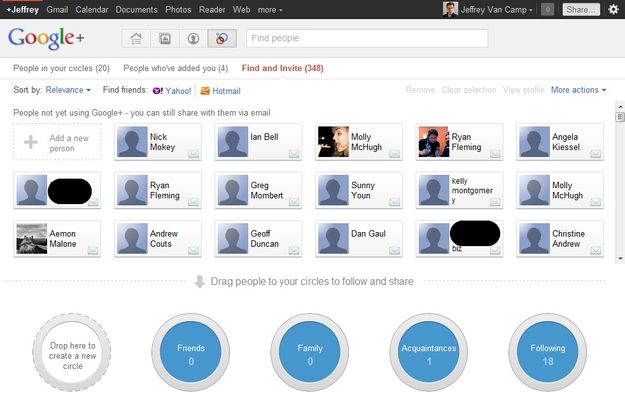Click email icon on Geoff Duncan card
The height and width of the screenshot is (405, 625).
pos(294,250)
